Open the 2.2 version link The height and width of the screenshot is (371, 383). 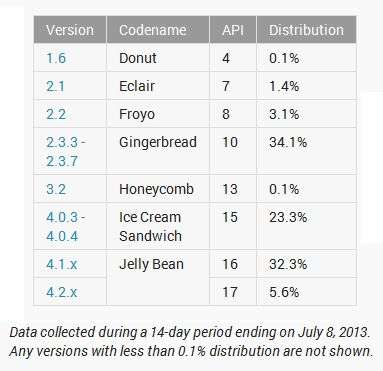[56, 114]
